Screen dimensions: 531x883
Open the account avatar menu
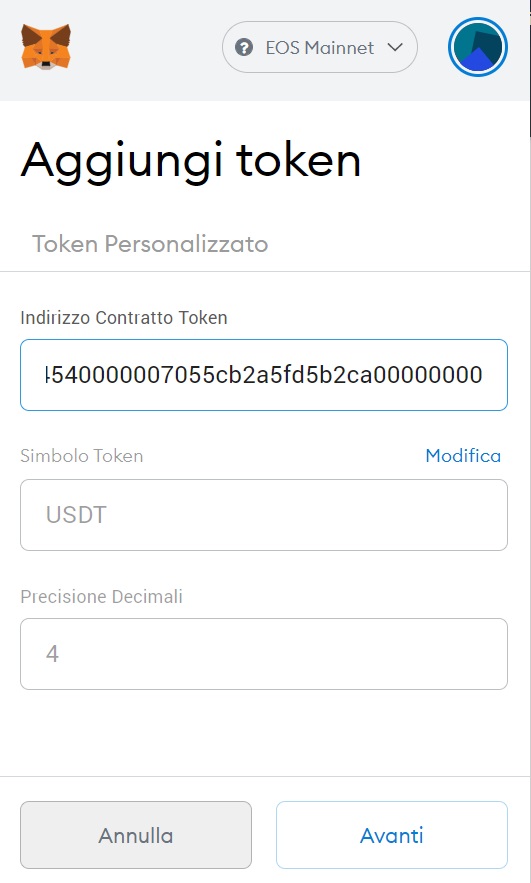coord(478,47)
